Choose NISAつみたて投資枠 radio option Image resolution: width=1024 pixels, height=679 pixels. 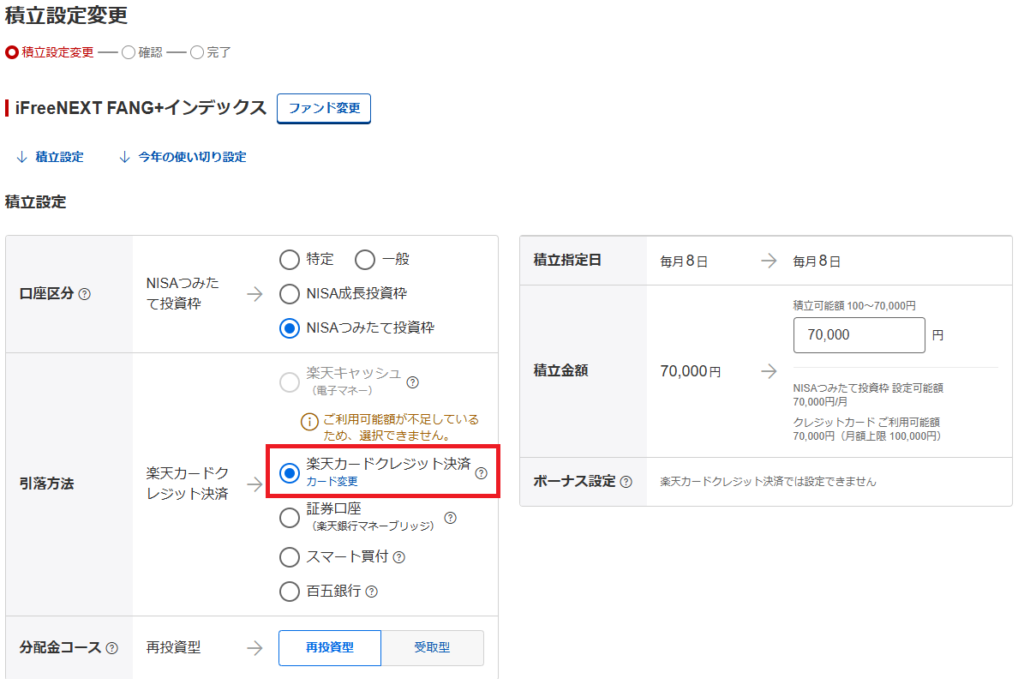click(289, 328)
